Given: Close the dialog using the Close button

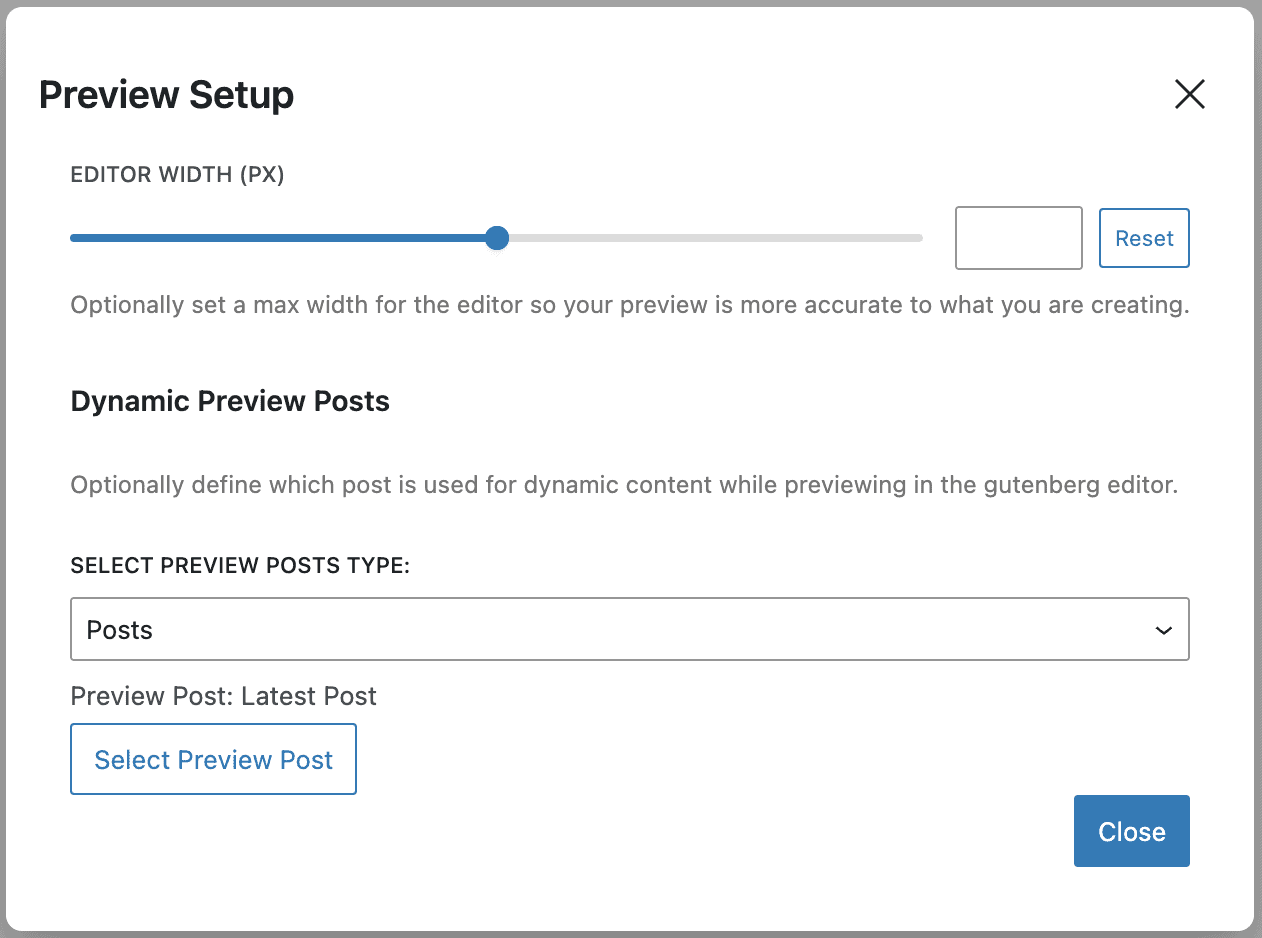Looking at the screenshot, I should click(1131, 831).
